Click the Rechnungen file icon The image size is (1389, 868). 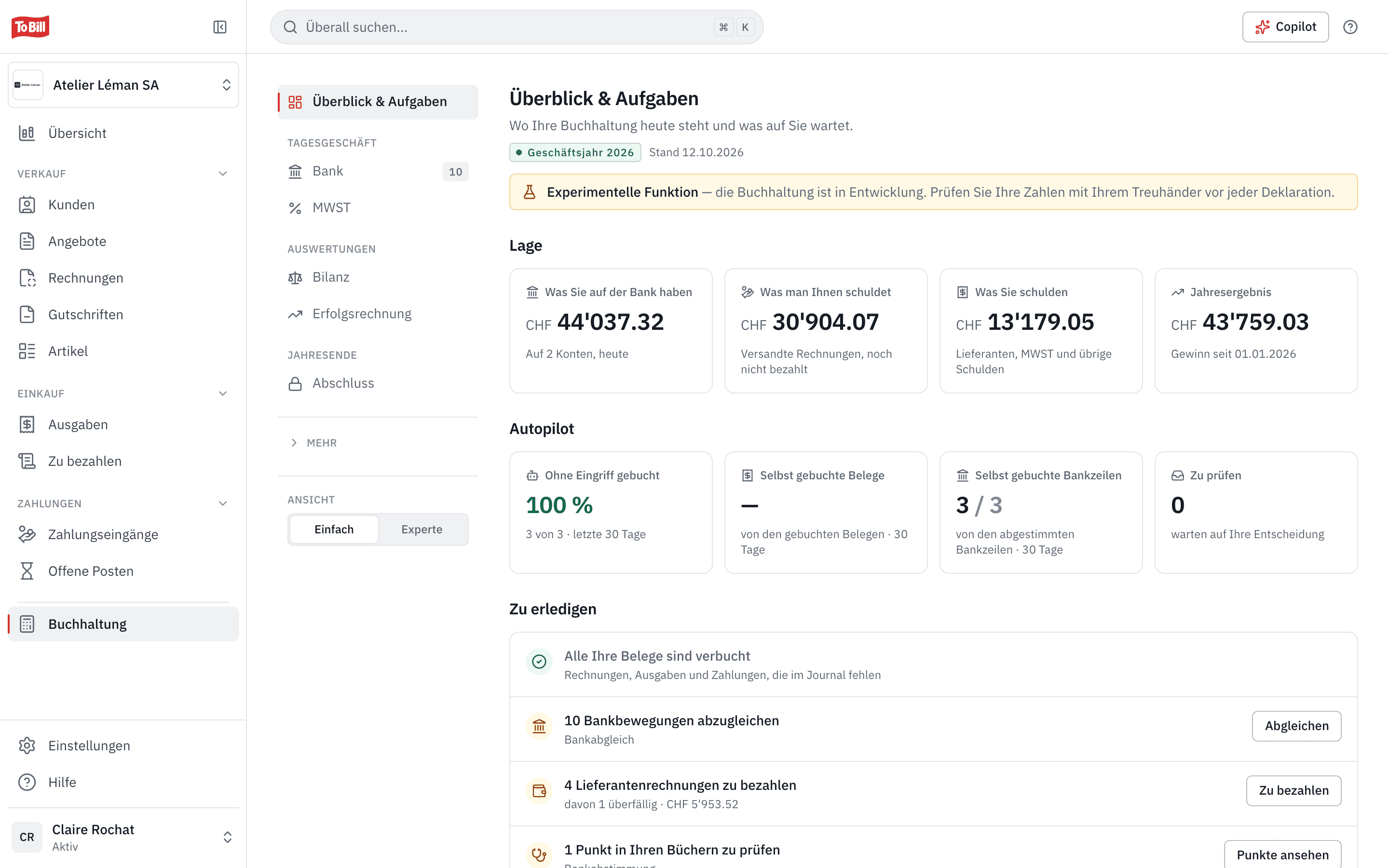click(27, 278)
